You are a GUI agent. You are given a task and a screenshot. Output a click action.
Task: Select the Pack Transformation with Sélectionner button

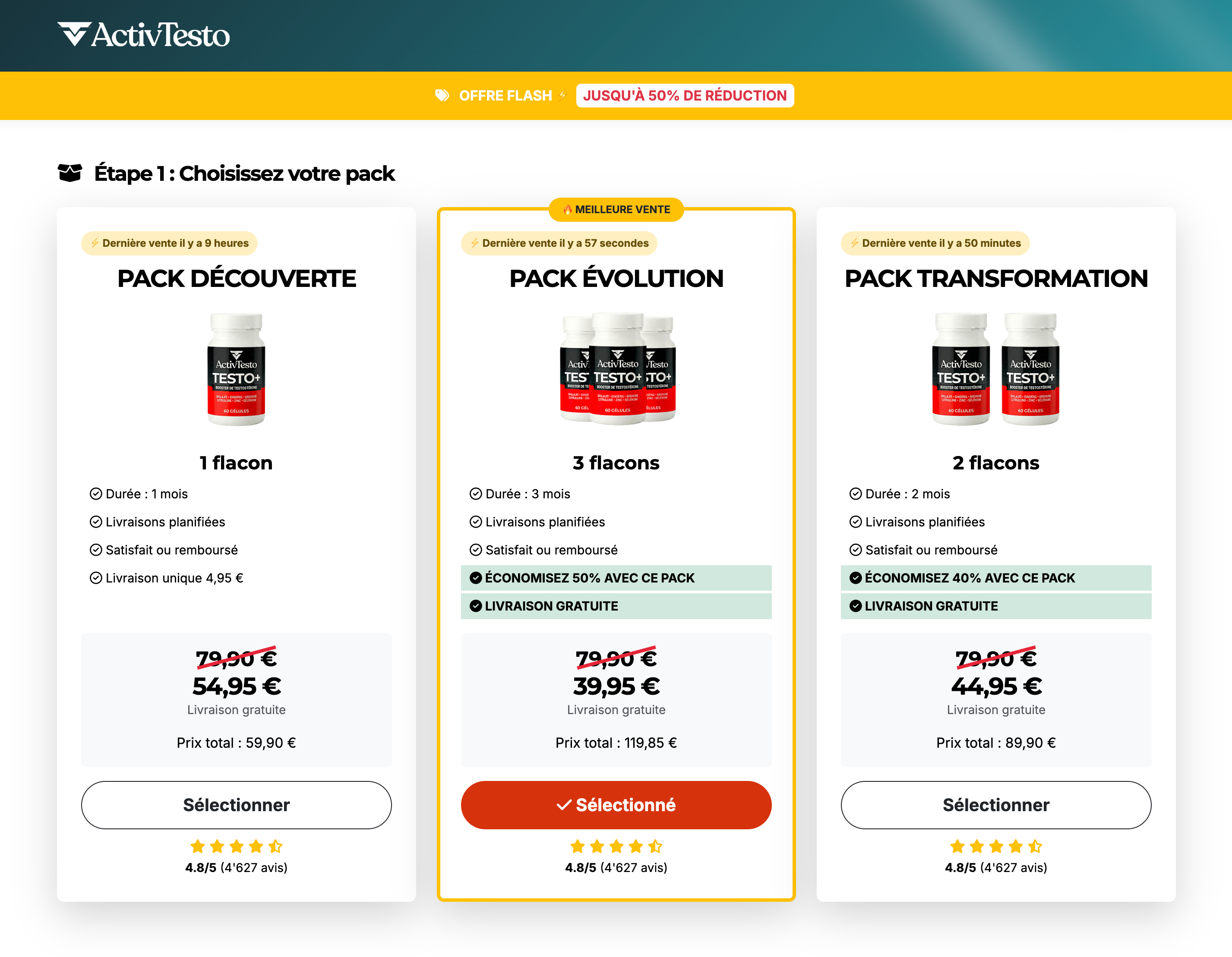point(995,805)
